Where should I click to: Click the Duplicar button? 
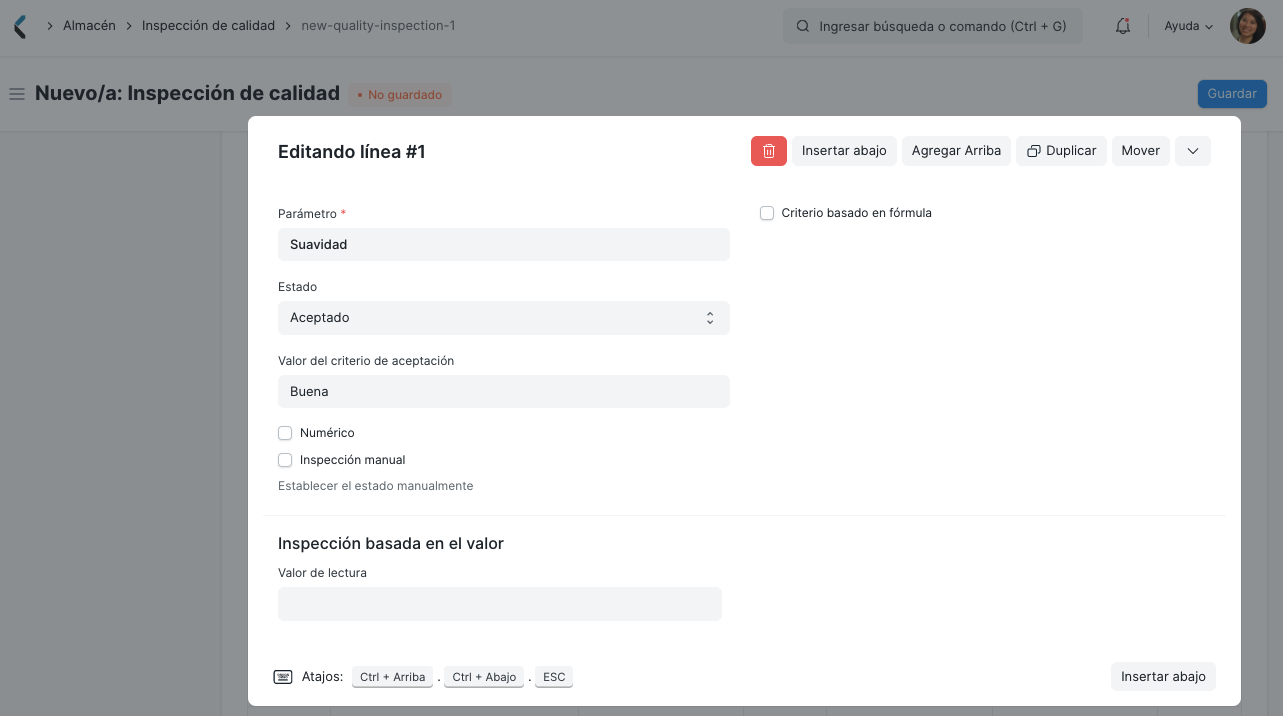pyautogui.click(x=1061, y=151)
